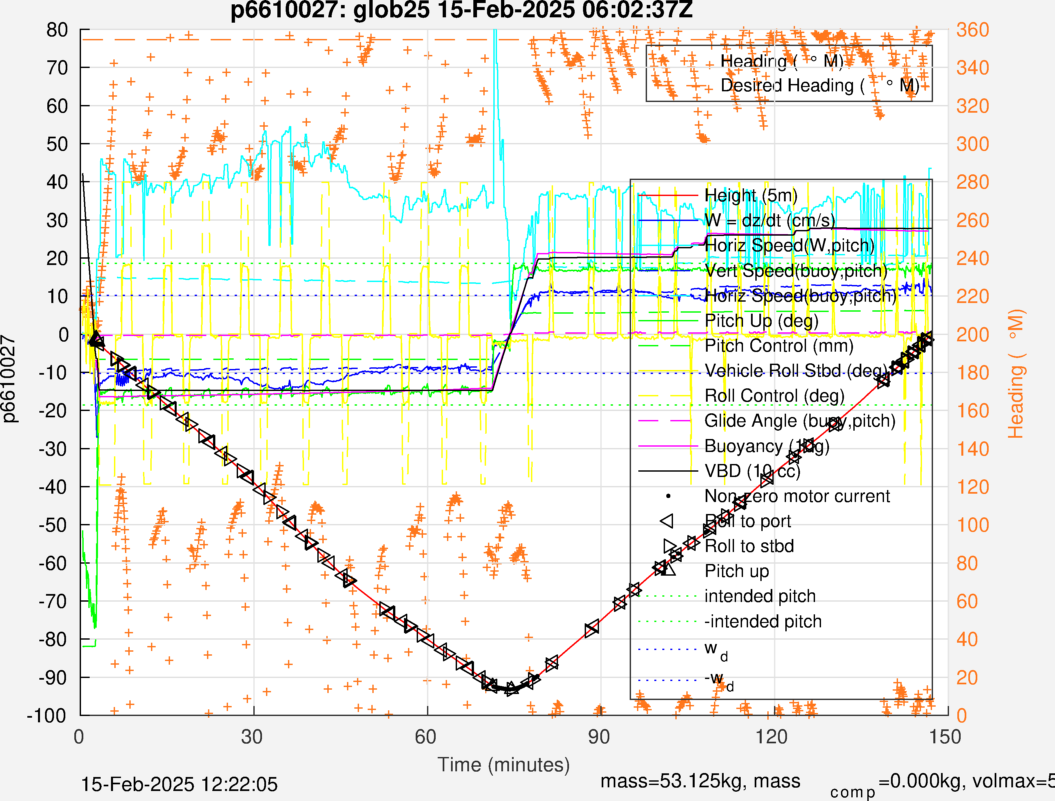The image size is (1055, 801).
Task: Select the "Roll Control (deg)" legend entry
Action: point(774,396)
